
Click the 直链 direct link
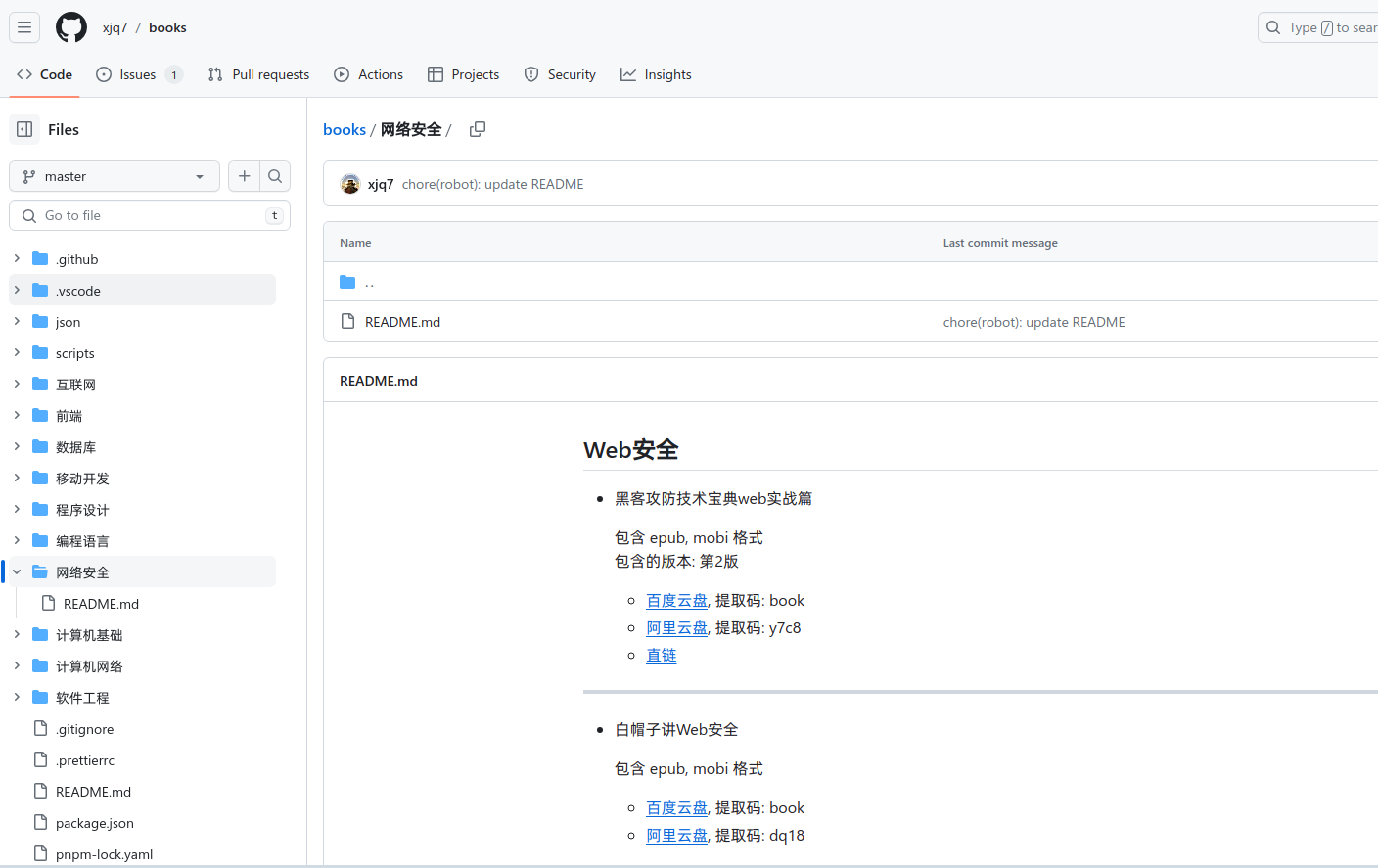point(661,656)
